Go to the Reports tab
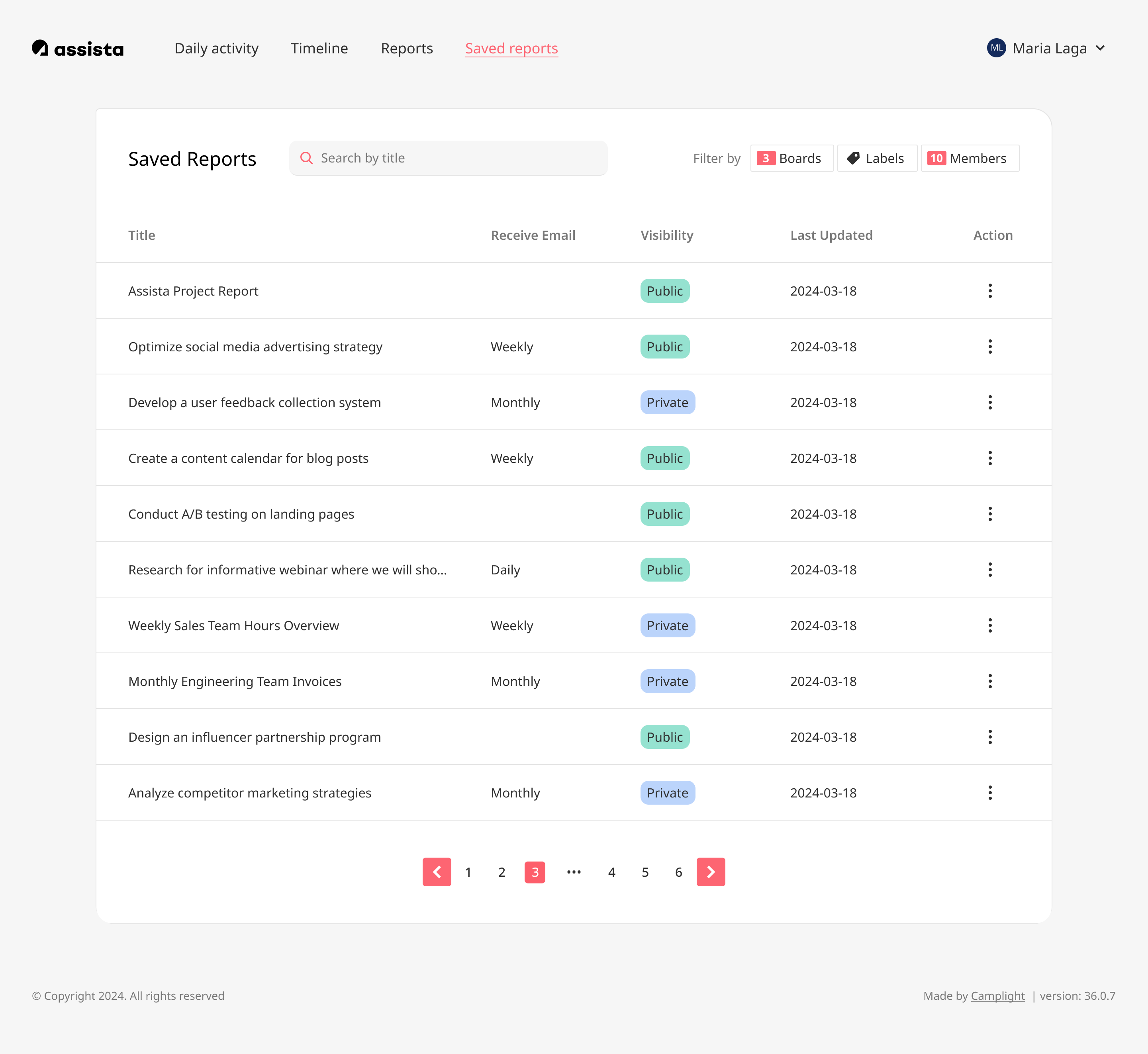Viewport: 1148px width, 1054px height. tap(407, 49)
